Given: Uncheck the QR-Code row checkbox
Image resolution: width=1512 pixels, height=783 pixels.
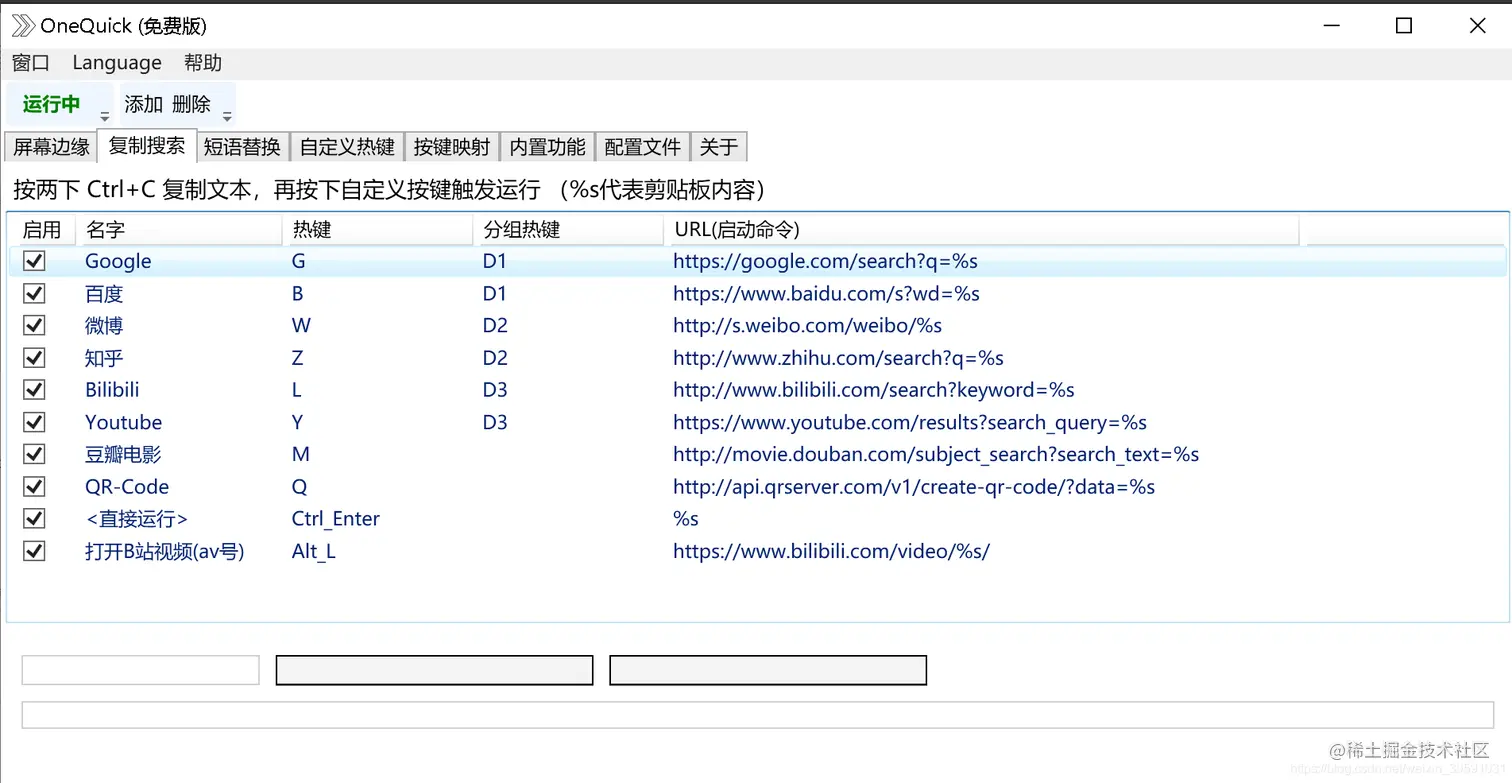Looking at the screenshot, I should click(34, 487).
